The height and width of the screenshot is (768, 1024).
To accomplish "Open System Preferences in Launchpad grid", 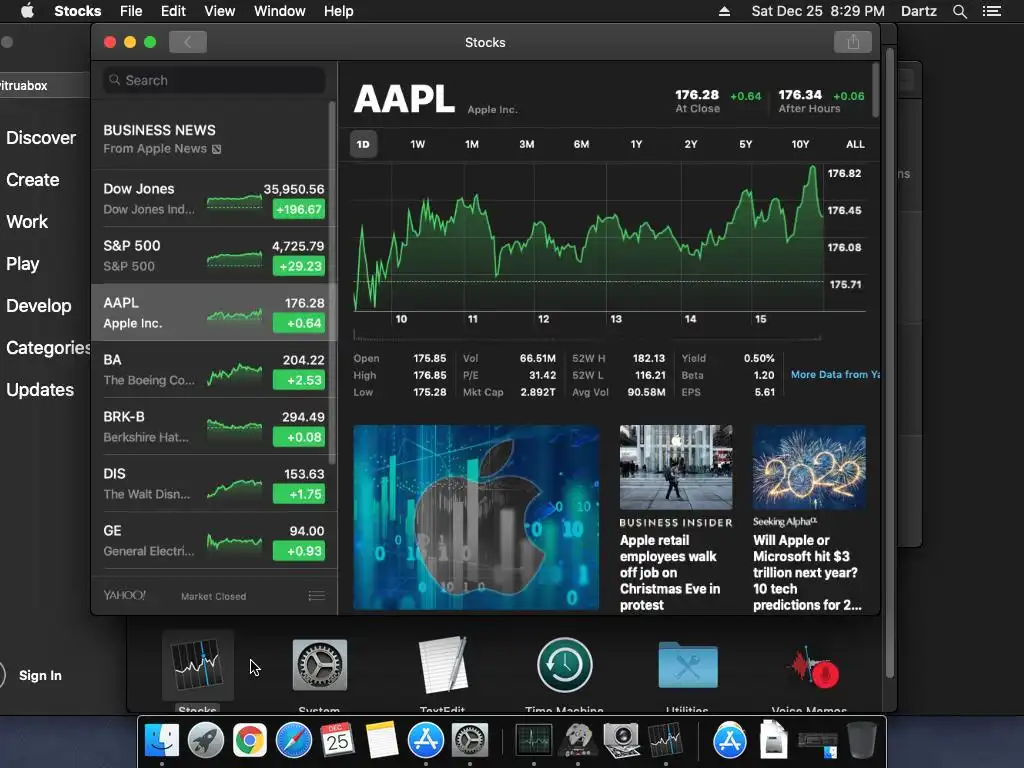I will click(319, 665).
